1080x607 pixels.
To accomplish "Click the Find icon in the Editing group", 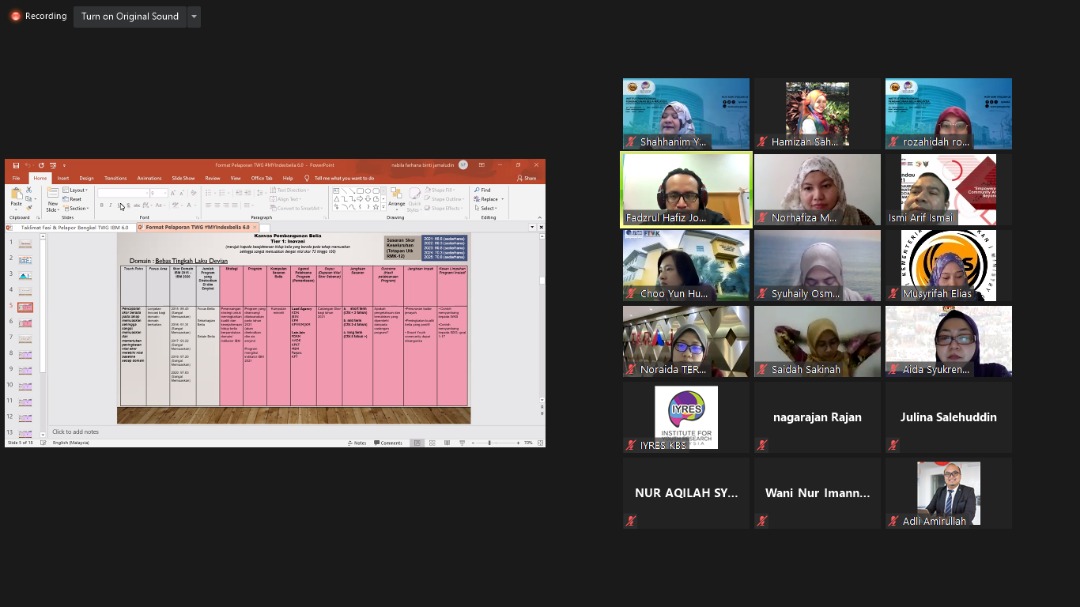I will click(484, 189).
